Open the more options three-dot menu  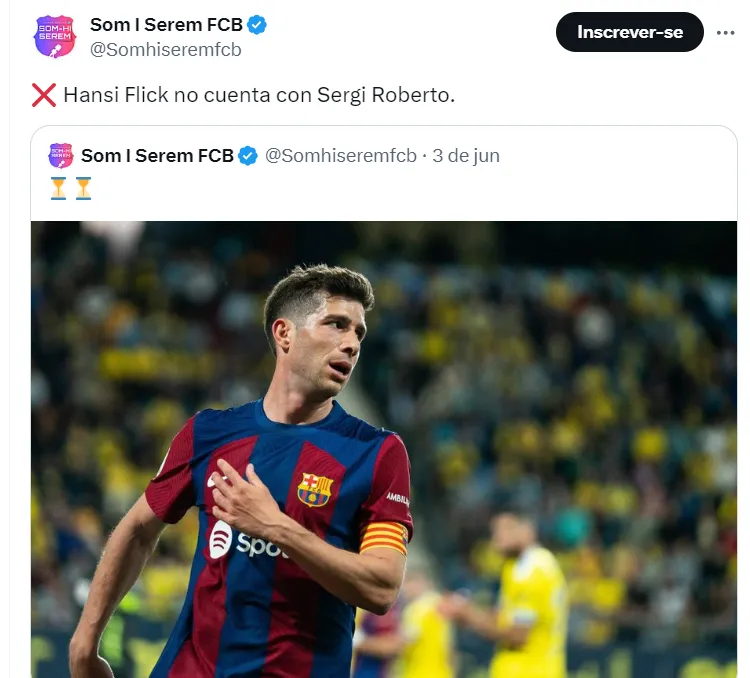tap(725, 32)
